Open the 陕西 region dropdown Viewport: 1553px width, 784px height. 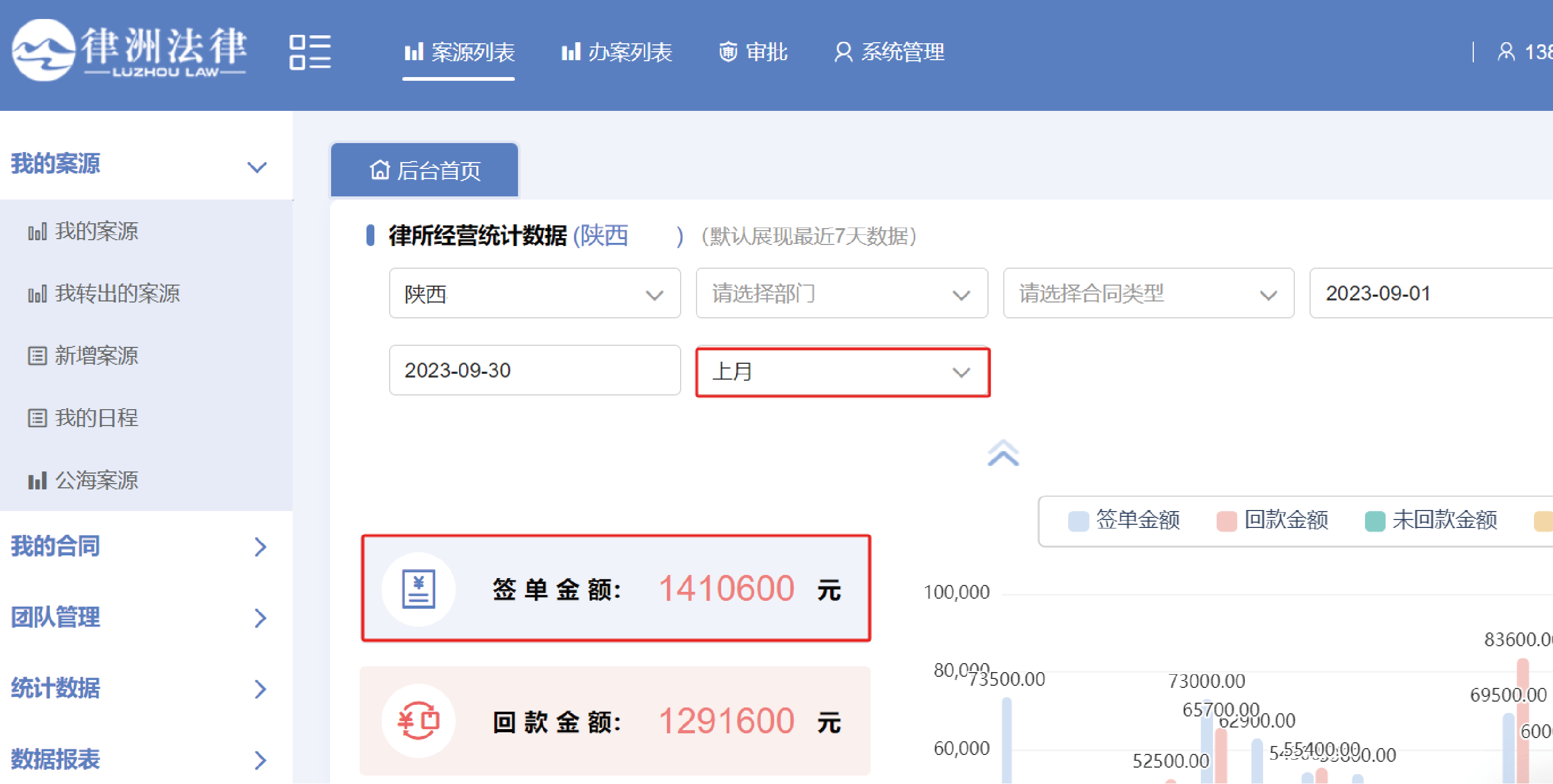[x=535, y=294]
